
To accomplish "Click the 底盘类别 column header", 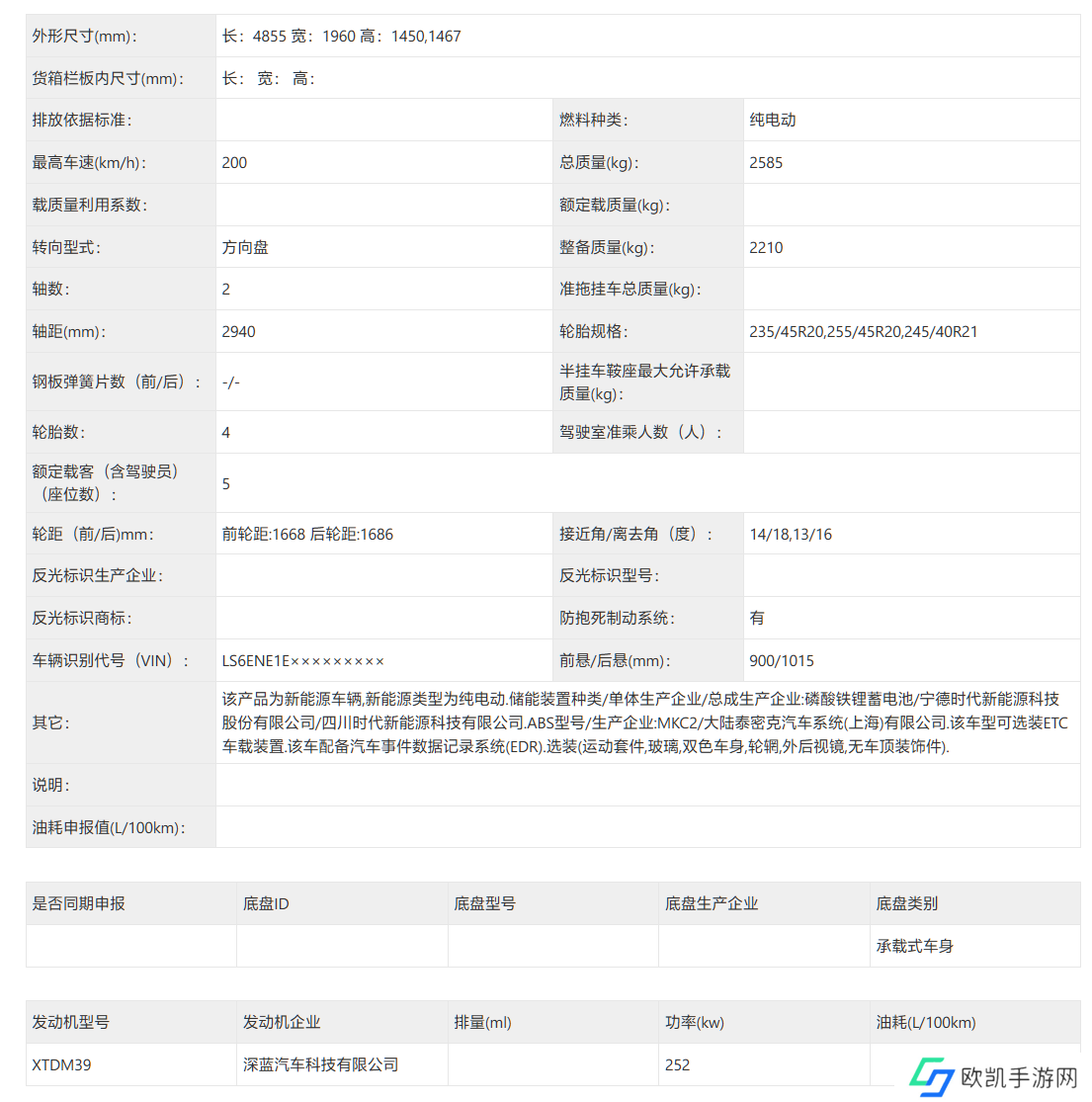I will [x=906, y=903].
